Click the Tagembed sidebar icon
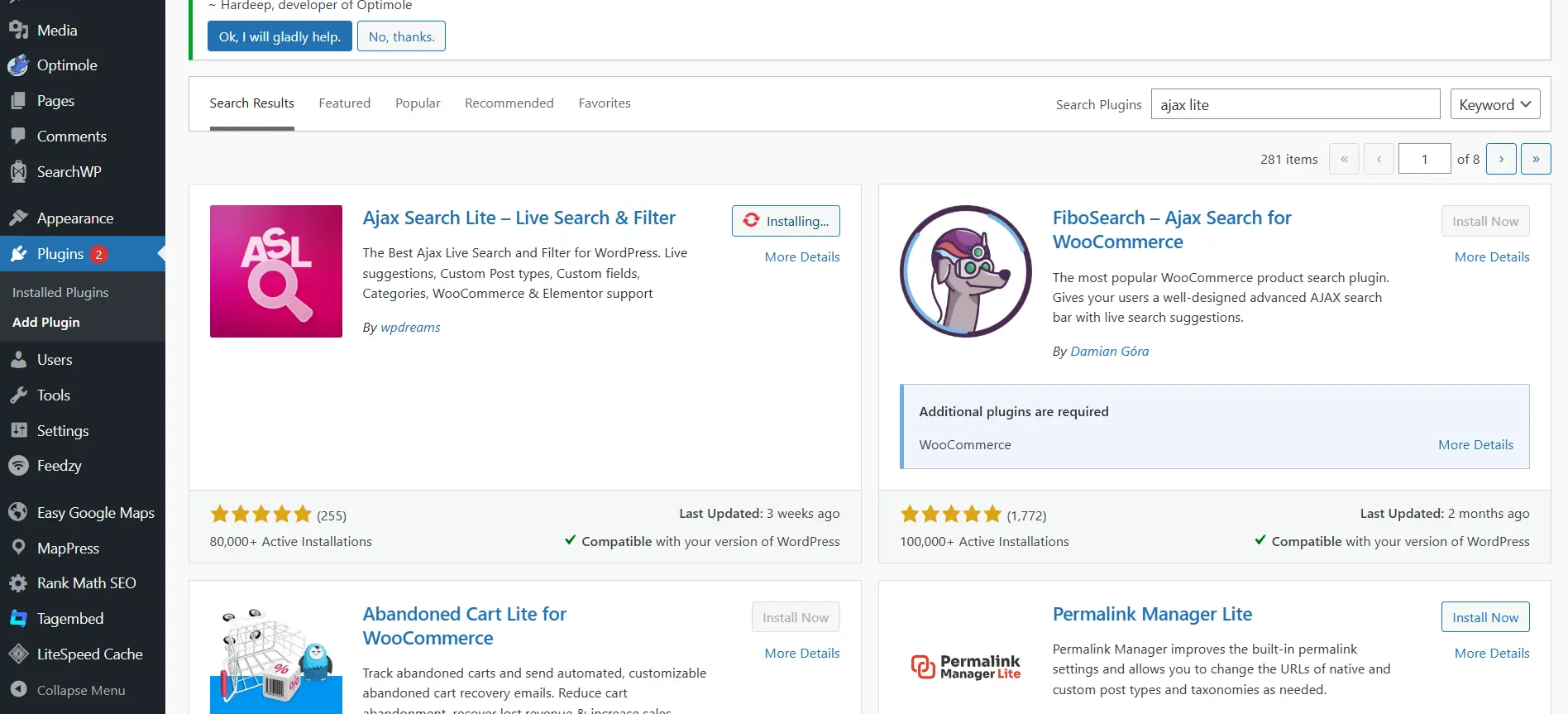This screenshot has width=1568, height=714. [18, 618]
